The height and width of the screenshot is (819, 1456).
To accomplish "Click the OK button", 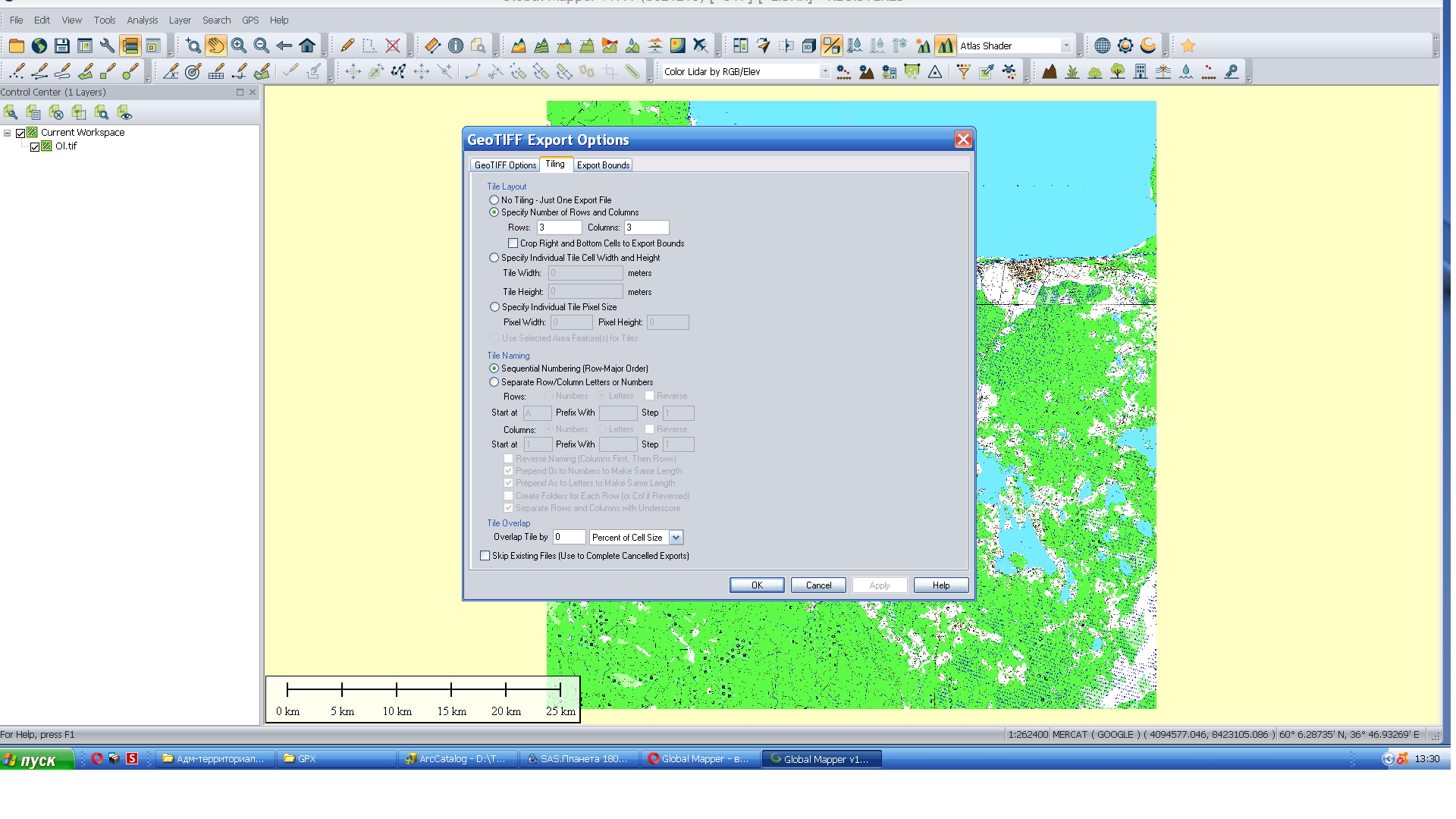I will click(756, 585).
